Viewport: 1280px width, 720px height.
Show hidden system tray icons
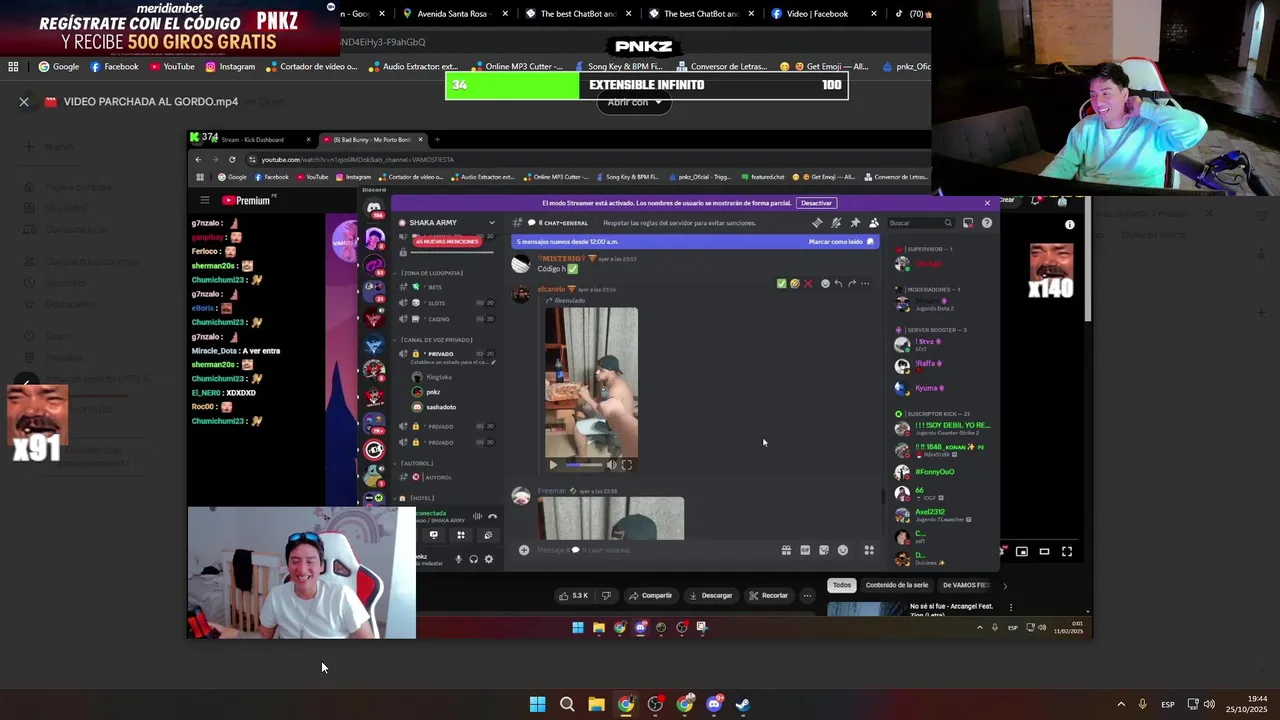1121,704
